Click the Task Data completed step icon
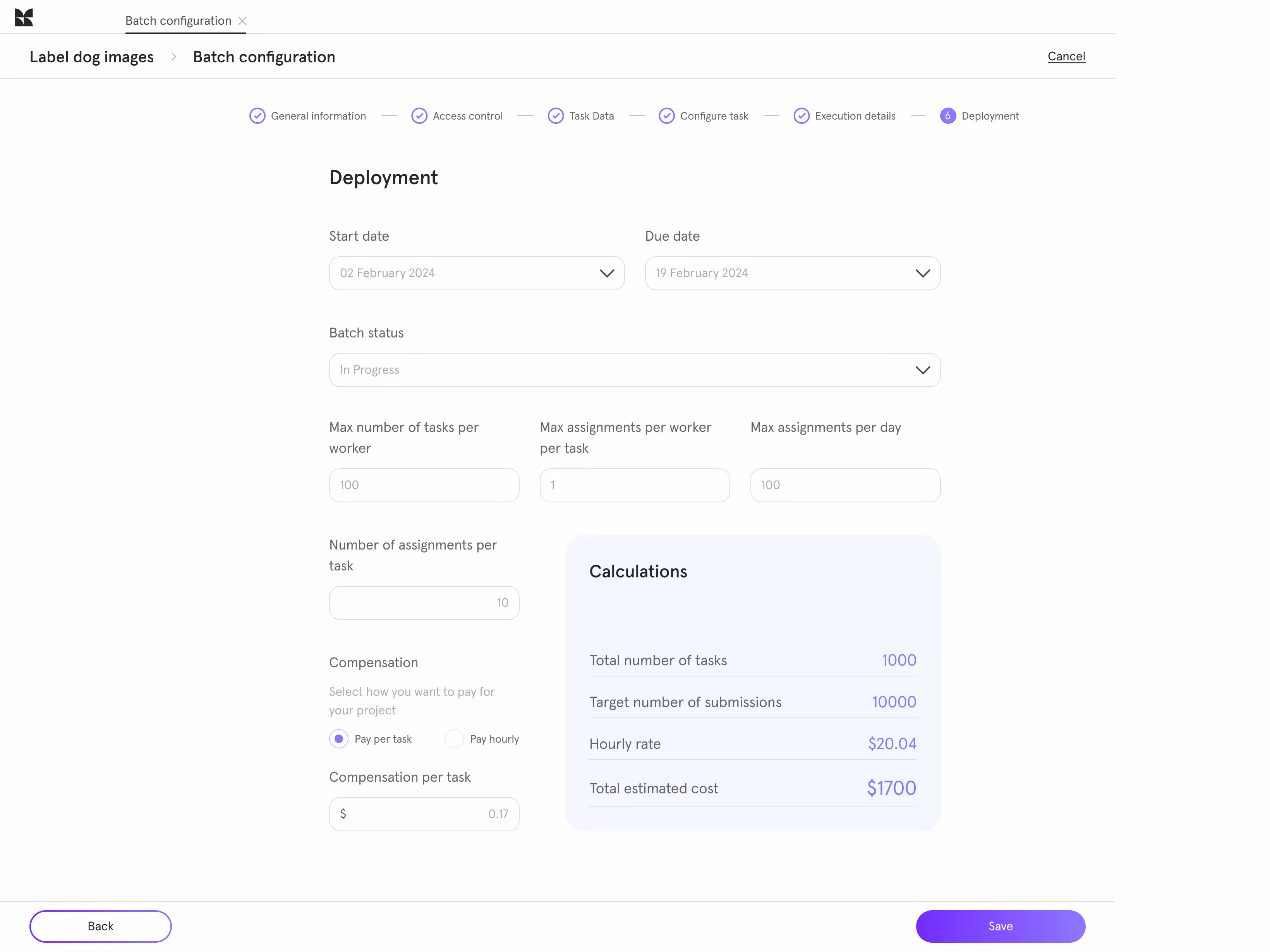 coord(556,116)
